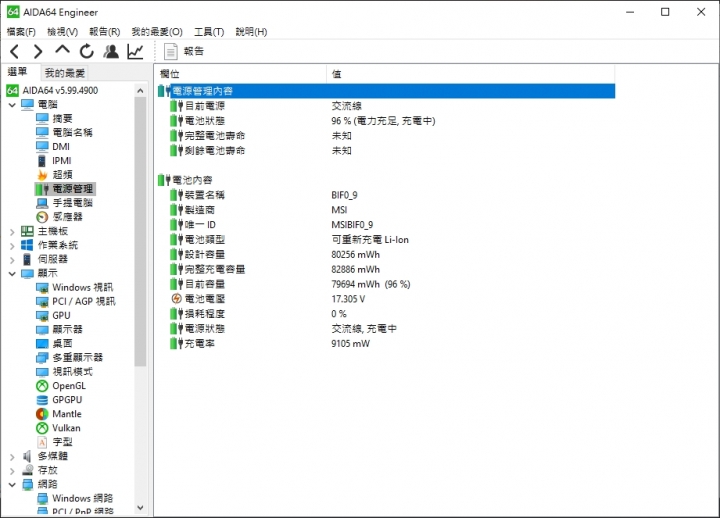This screenshot has height=518, width=720.
Task: Open the user favorites silhouette icon
Action: tap(111, 51)
